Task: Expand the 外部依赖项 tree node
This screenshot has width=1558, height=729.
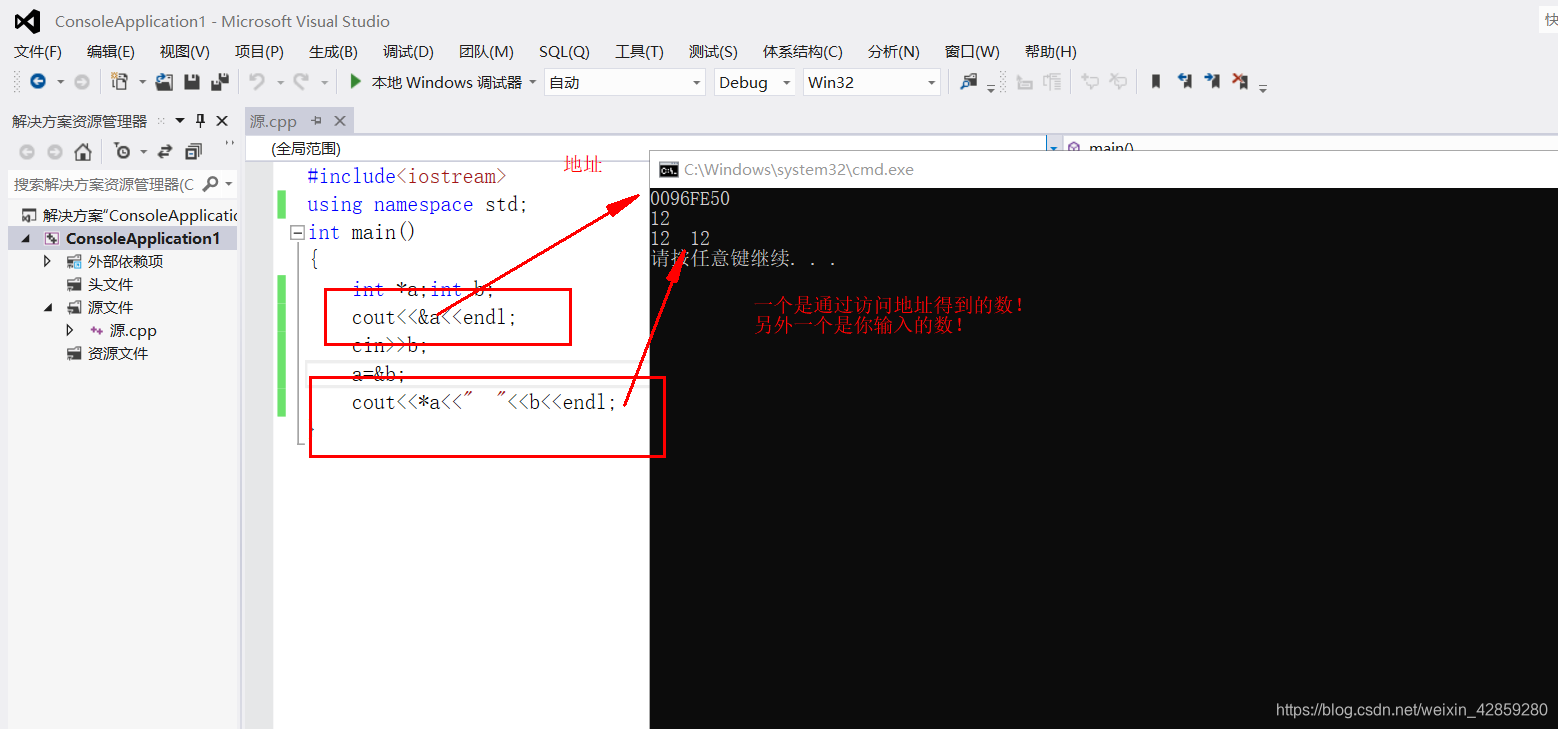Action: tap(47, 261)
